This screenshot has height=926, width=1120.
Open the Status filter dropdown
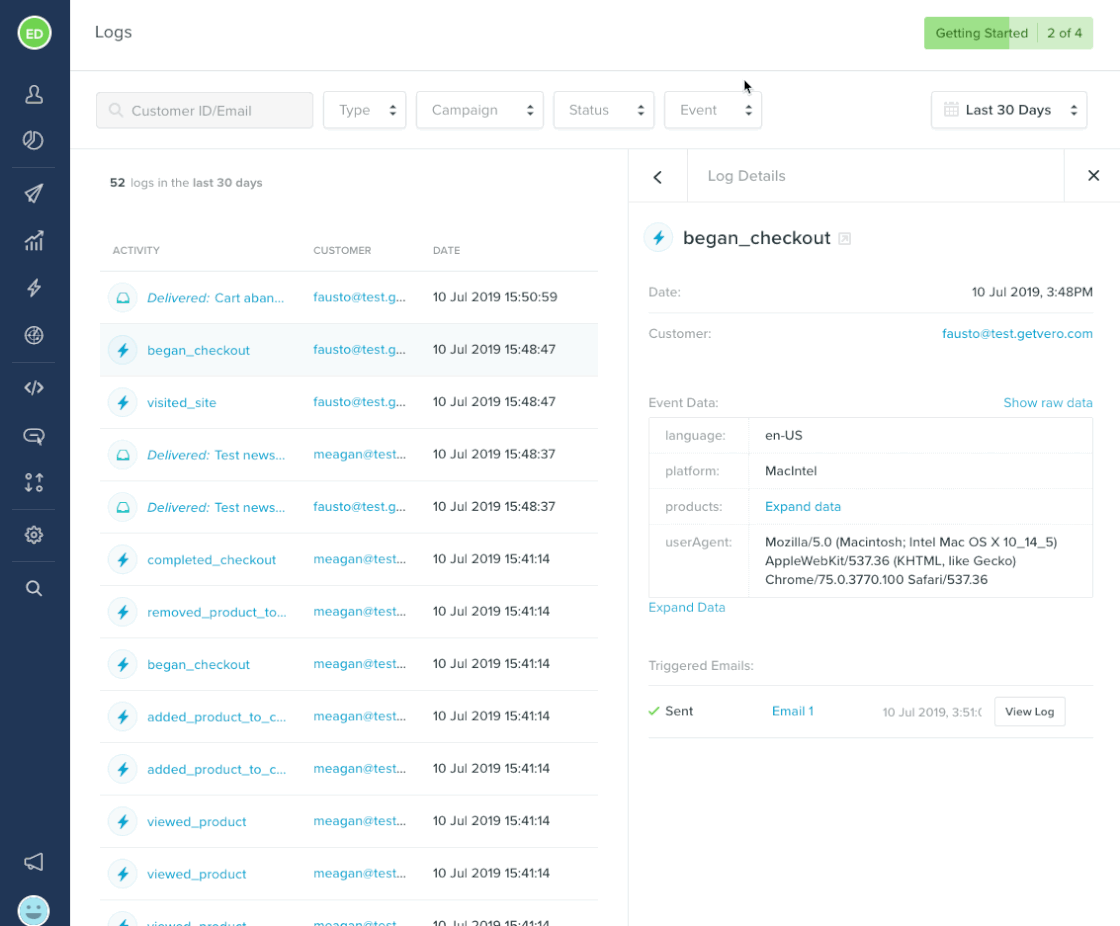(603, 110)
